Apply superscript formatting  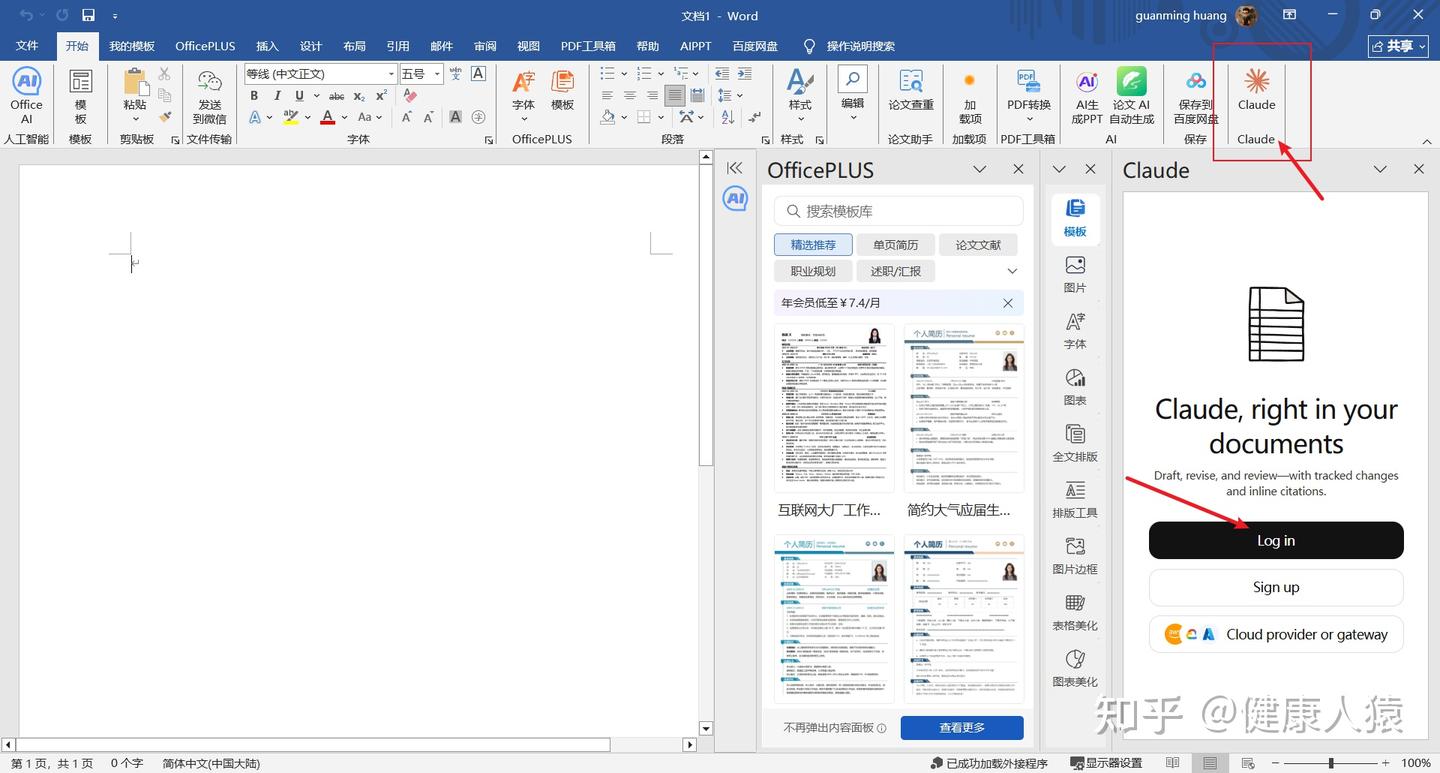382,96
